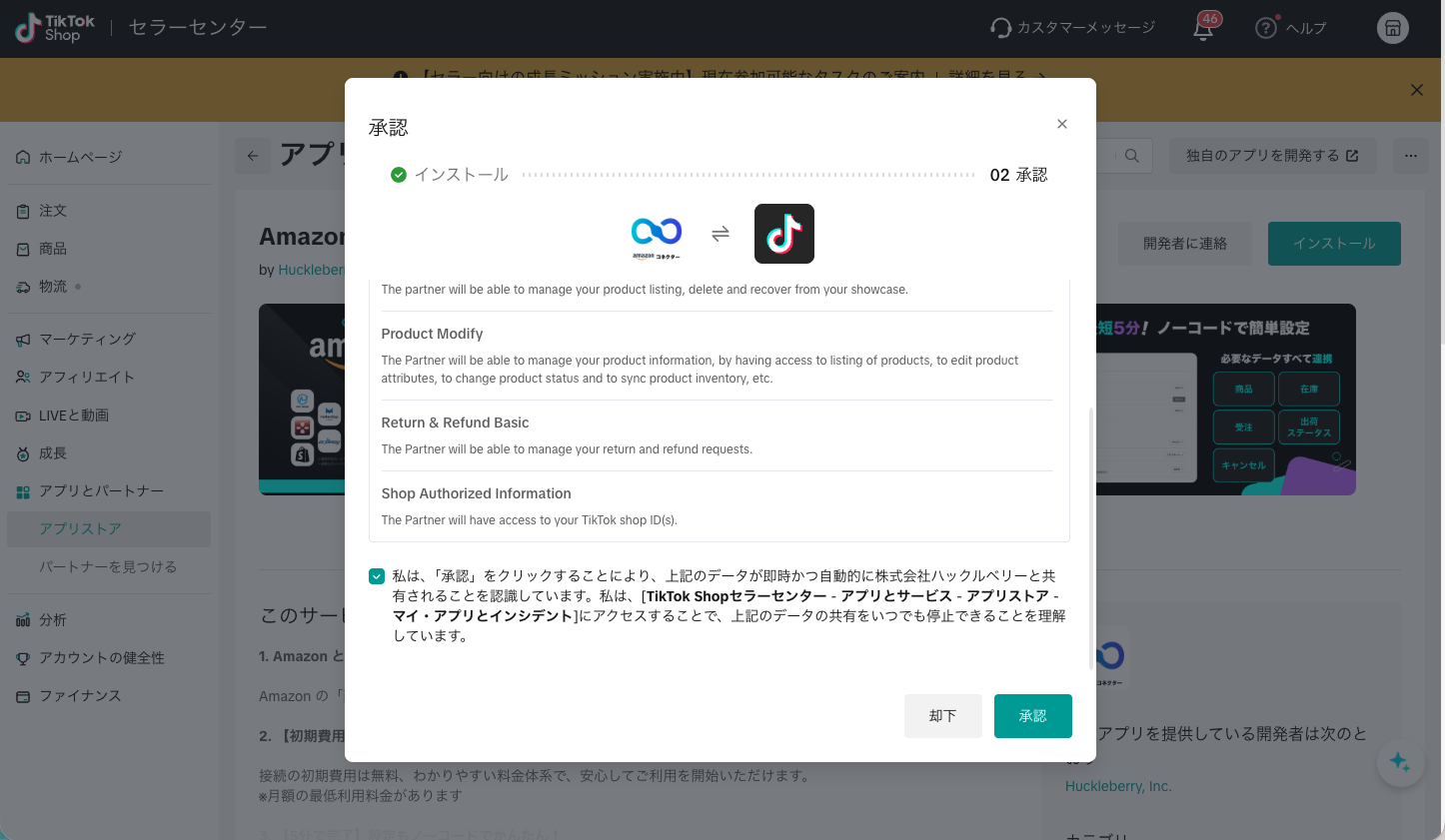Dismiss the yellow announcement banner
This screenshot has height=840, width=1445.
pos(1416,90)
